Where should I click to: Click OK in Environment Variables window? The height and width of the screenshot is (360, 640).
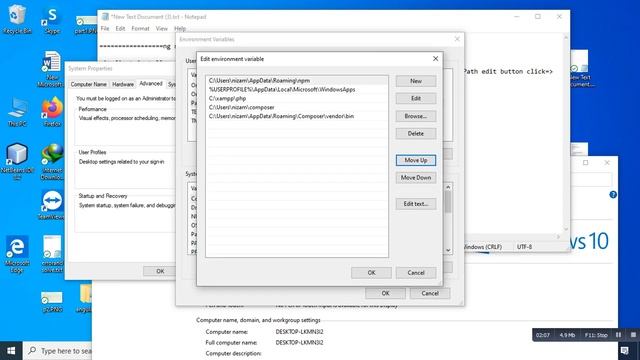pos(385,293)
